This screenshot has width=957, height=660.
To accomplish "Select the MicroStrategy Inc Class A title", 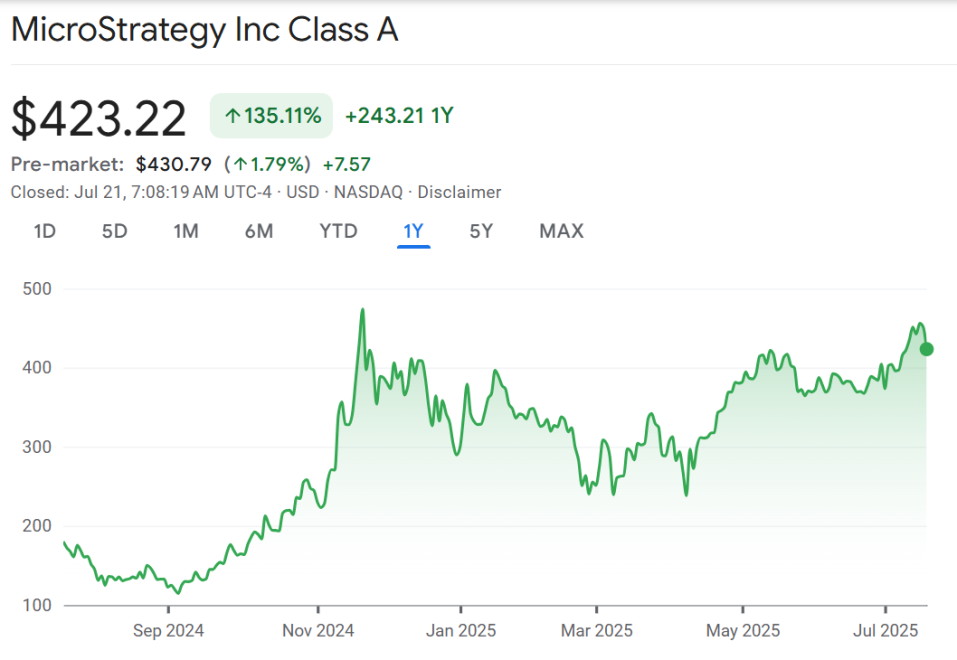I will (204, 30).
